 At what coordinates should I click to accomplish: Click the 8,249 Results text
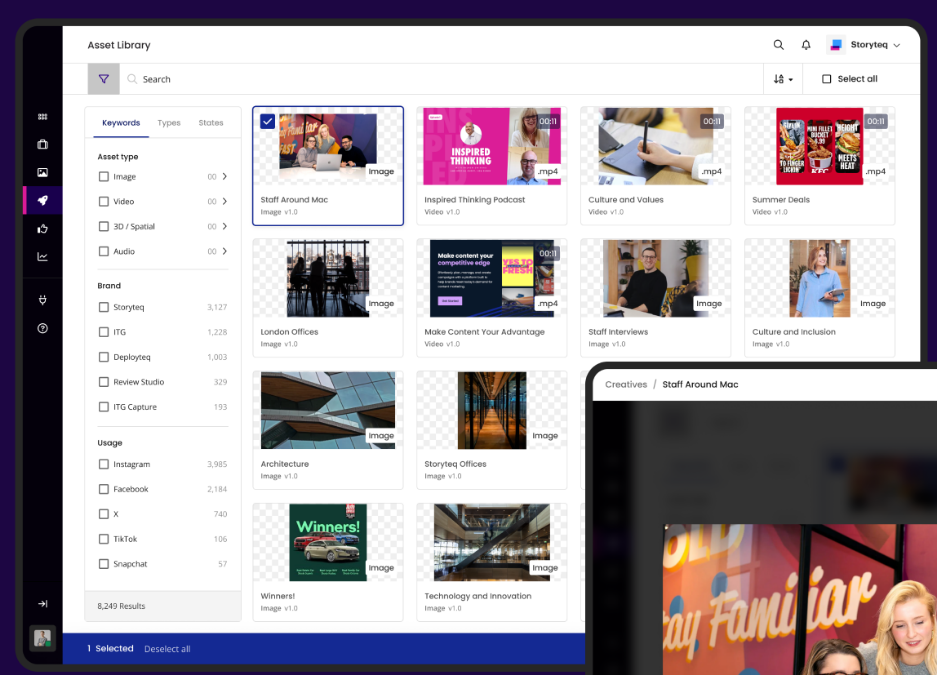(121, 606)
